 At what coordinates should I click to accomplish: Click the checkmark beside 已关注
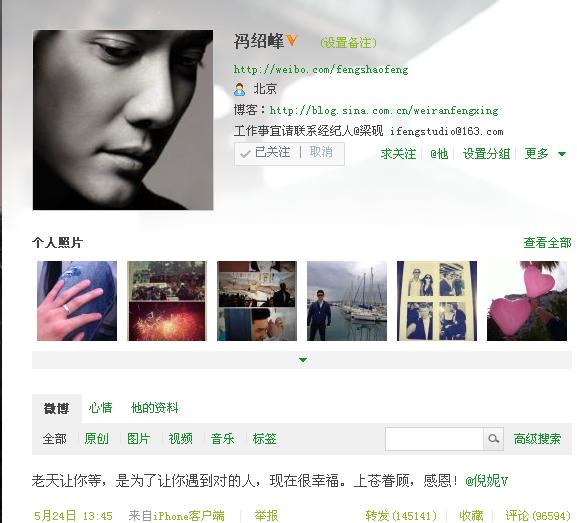[x=245, y=154]
